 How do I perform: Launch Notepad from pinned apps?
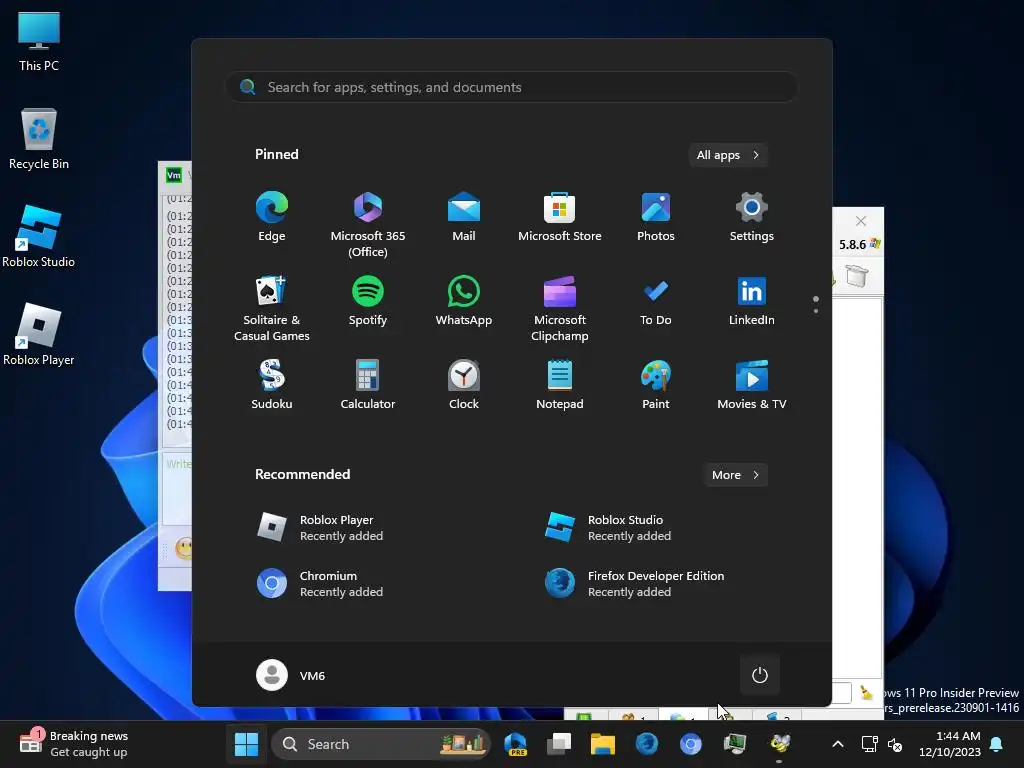[560, 385]
